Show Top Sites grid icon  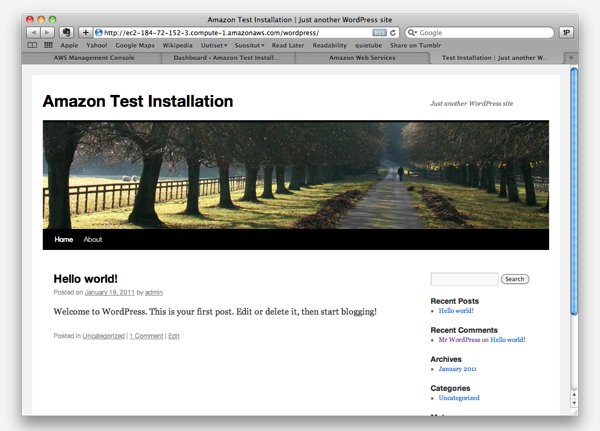point(47,45)
